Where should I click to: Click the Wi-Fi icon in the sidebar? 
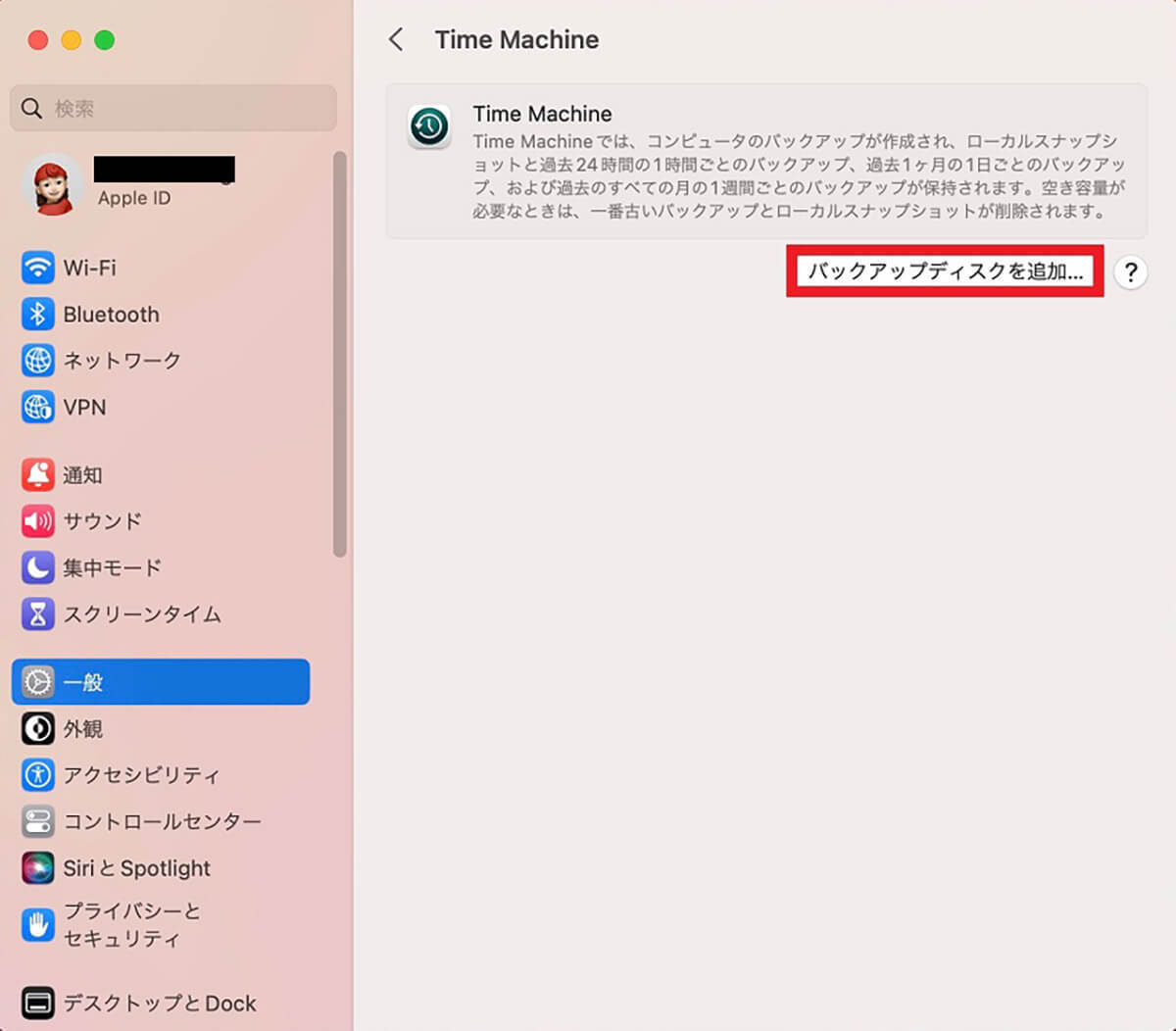click(x=38, y=268)
